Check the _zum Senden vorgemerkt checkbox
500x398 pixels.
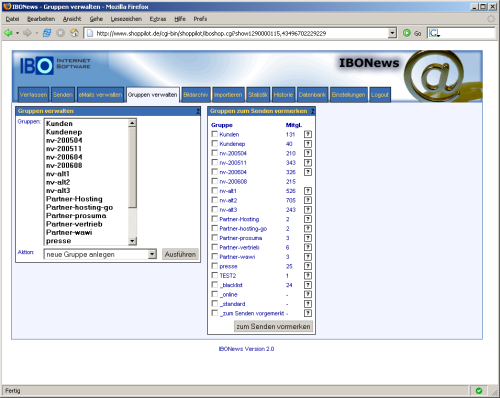[x=215, y=313]
